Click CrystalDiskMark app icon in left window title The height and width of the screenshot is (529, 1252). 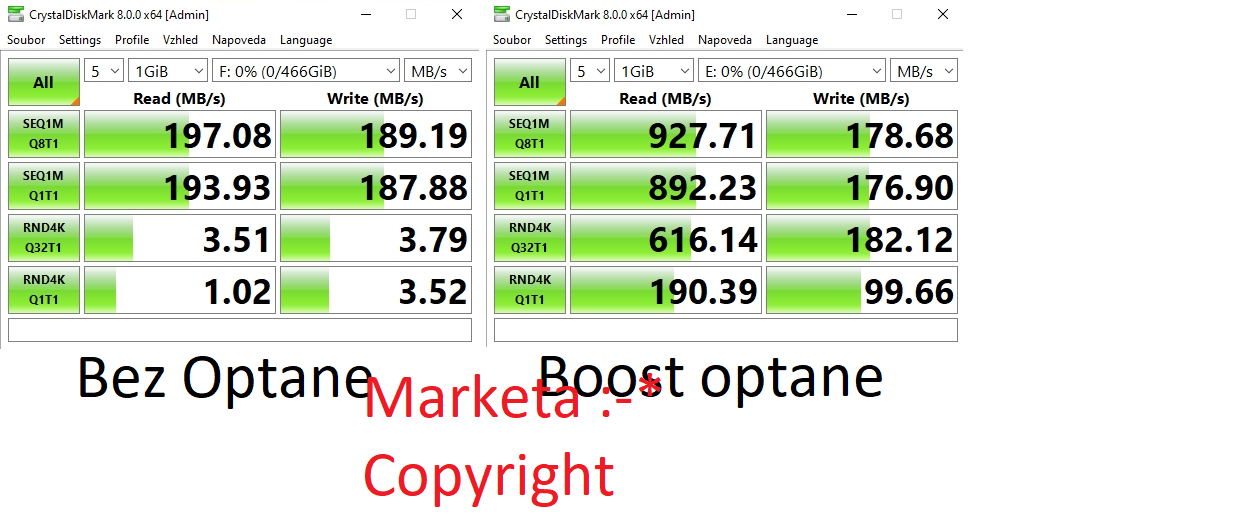(16, 14)
